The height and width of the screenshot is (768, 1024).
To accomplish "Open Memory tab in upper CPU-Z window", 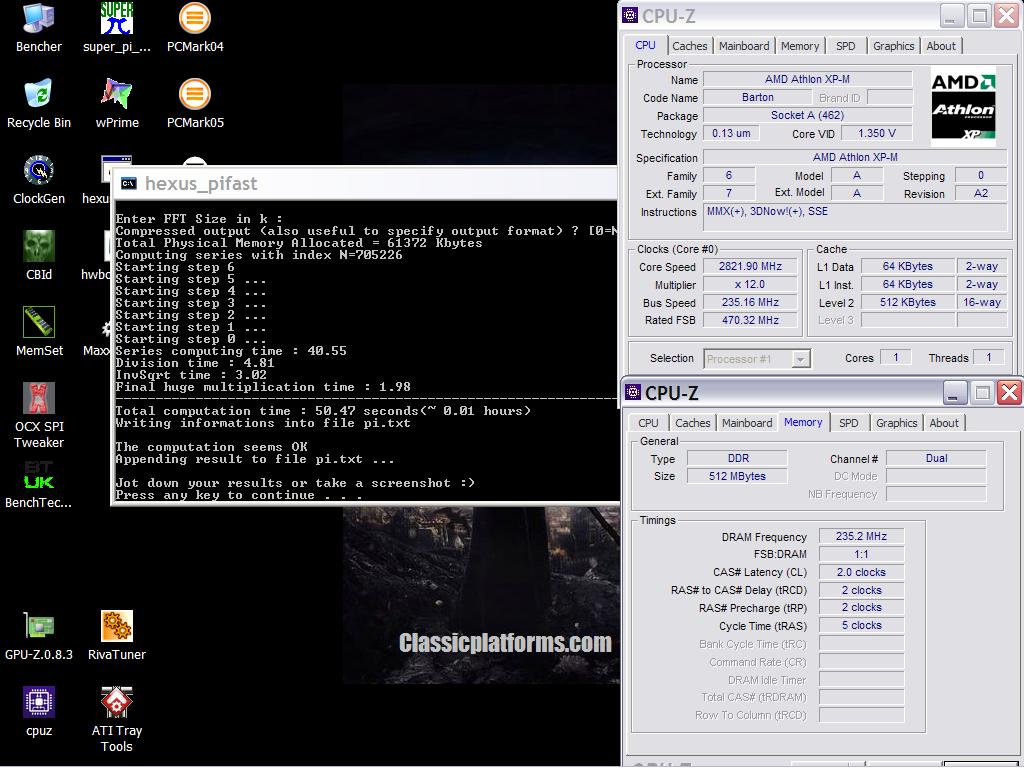I will coord(799,46).
